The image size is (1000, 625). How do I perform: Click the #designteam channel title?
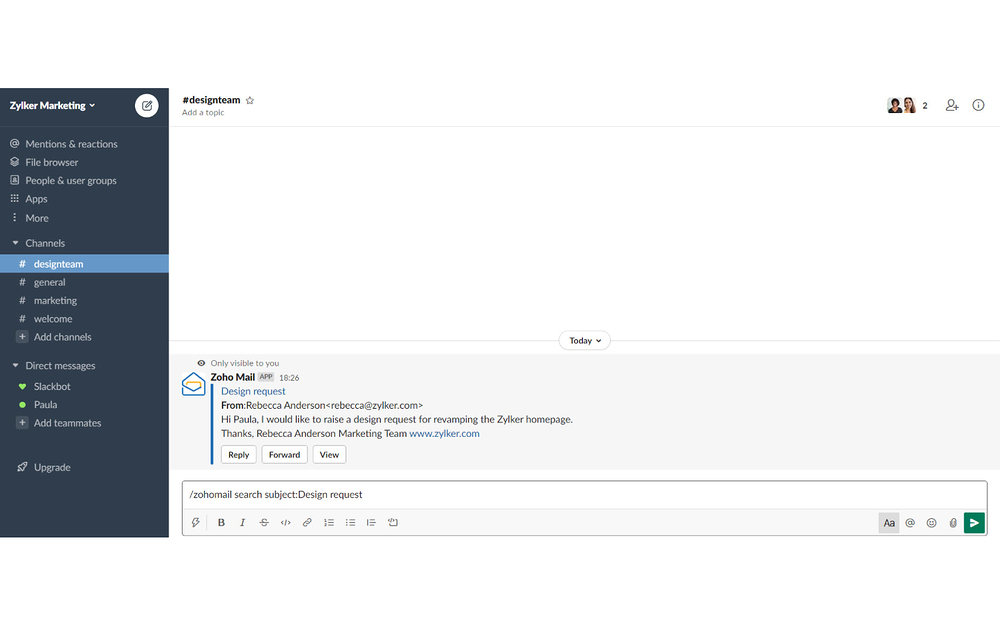(211, 100)
